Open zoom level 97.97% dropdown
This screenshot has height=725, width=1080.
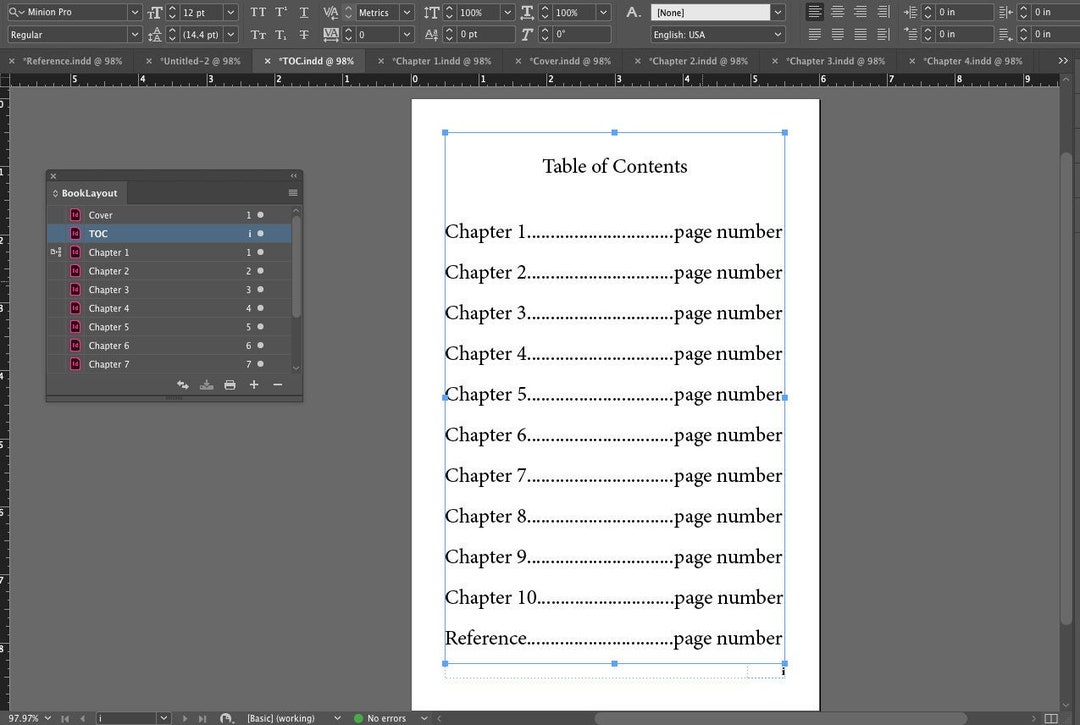[x=48, y=718]
